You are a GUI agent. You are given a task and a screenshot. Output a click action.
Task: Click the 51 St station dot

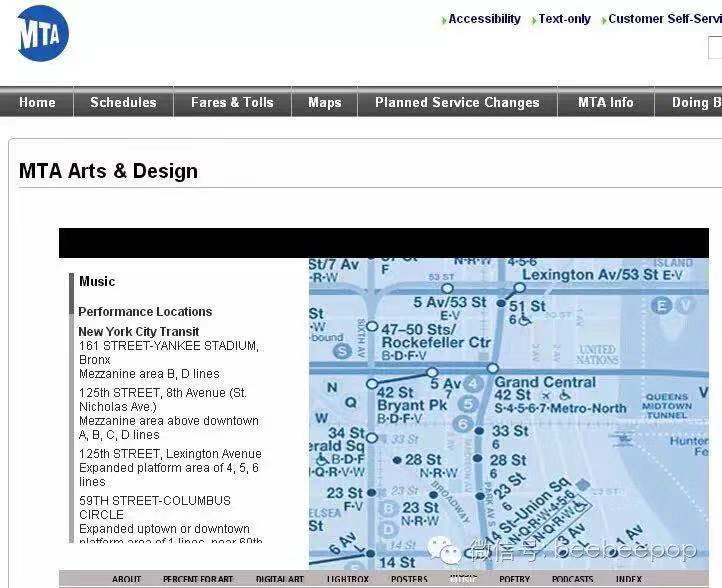click(x=501, y=303)
